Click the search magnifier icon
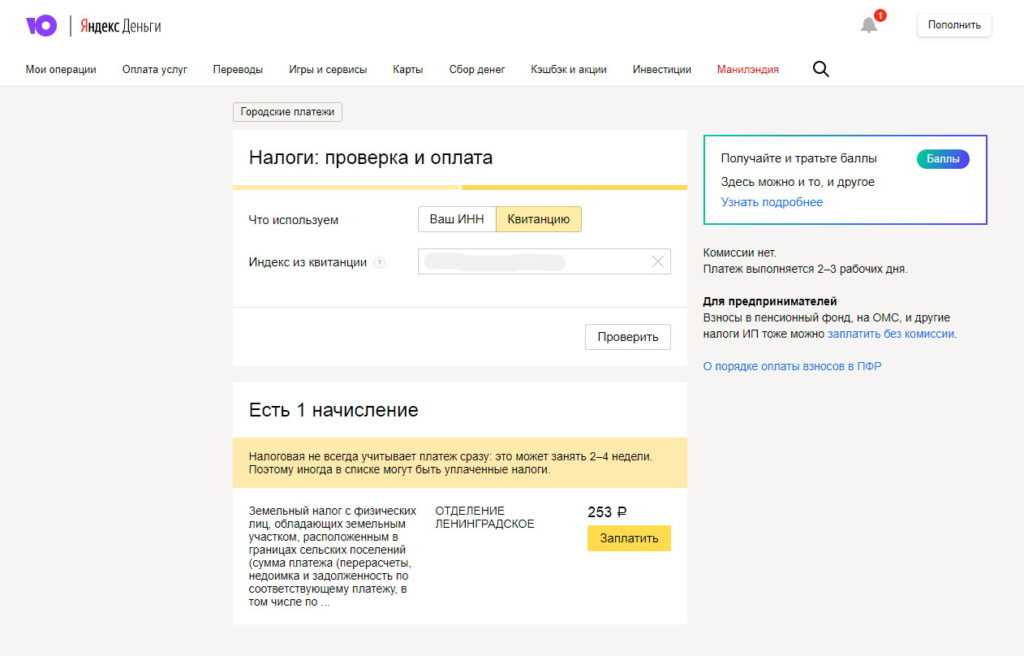1024x656 pixels. 821,69
